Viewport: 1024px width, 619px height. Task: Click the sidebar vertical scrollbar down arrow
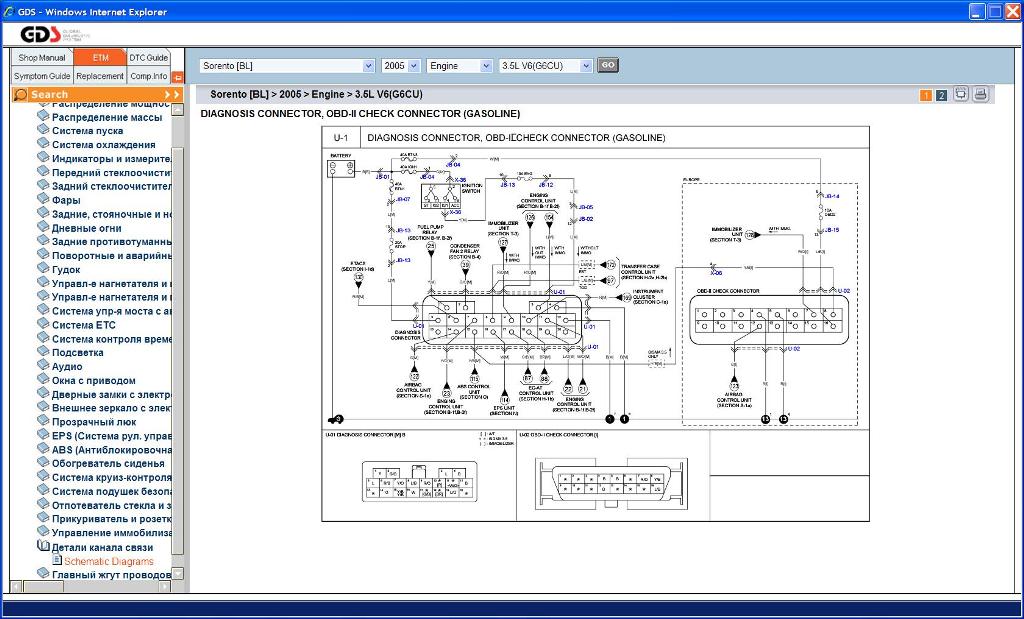click(x=178, y=574)
